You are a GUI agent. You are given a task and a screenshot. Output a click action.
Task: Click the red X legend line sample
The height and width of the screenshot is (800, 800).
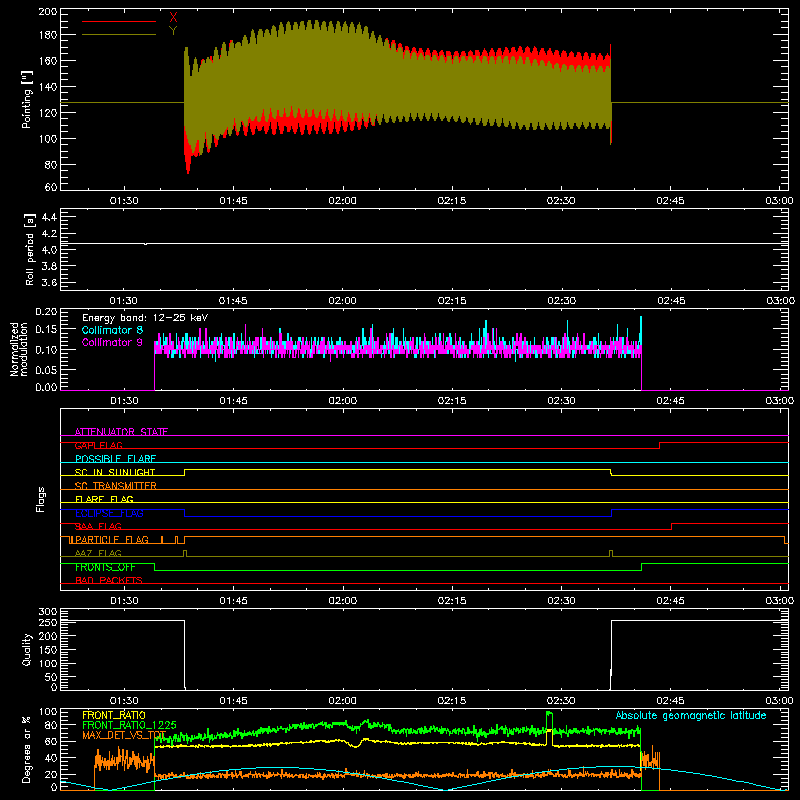[x=119, y=21]
